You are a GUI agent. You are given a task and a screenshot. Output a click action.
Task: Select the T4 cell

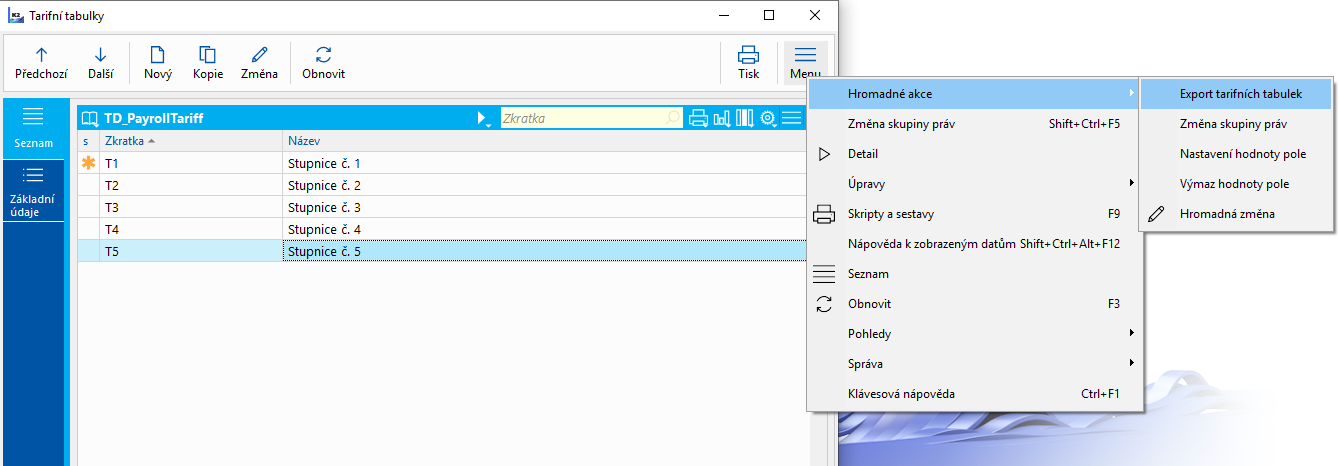tap(191, 229)
